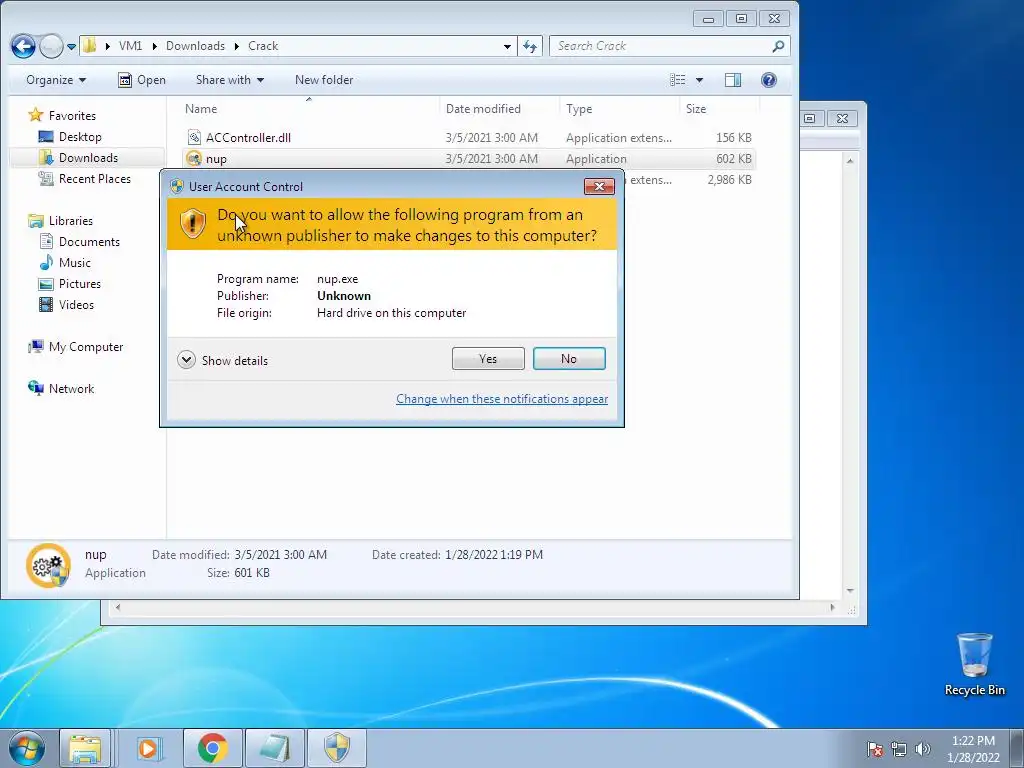Close the User Account Control dialog

pyautogui.click(x=599, y=187)
